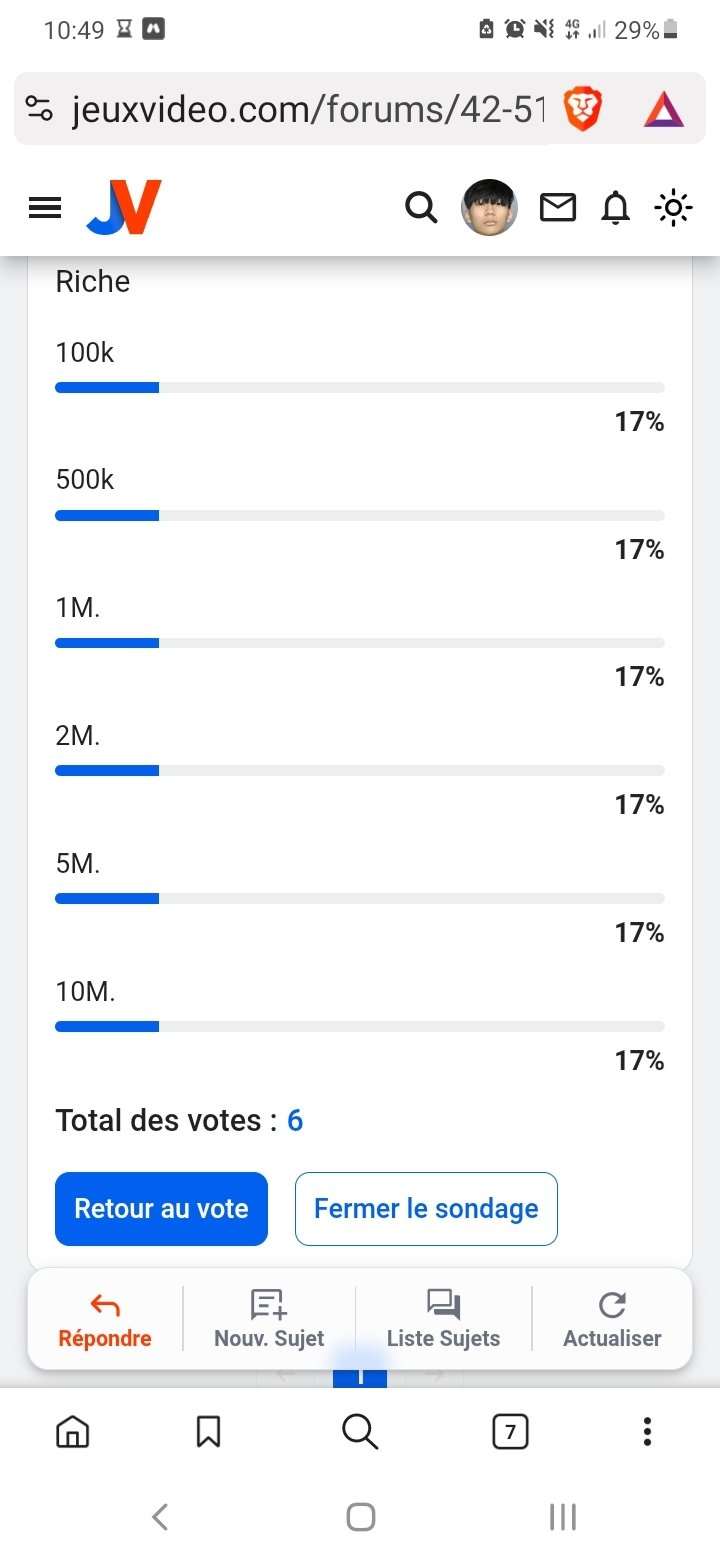Open Liste Sujets

tap(443, 1320)
